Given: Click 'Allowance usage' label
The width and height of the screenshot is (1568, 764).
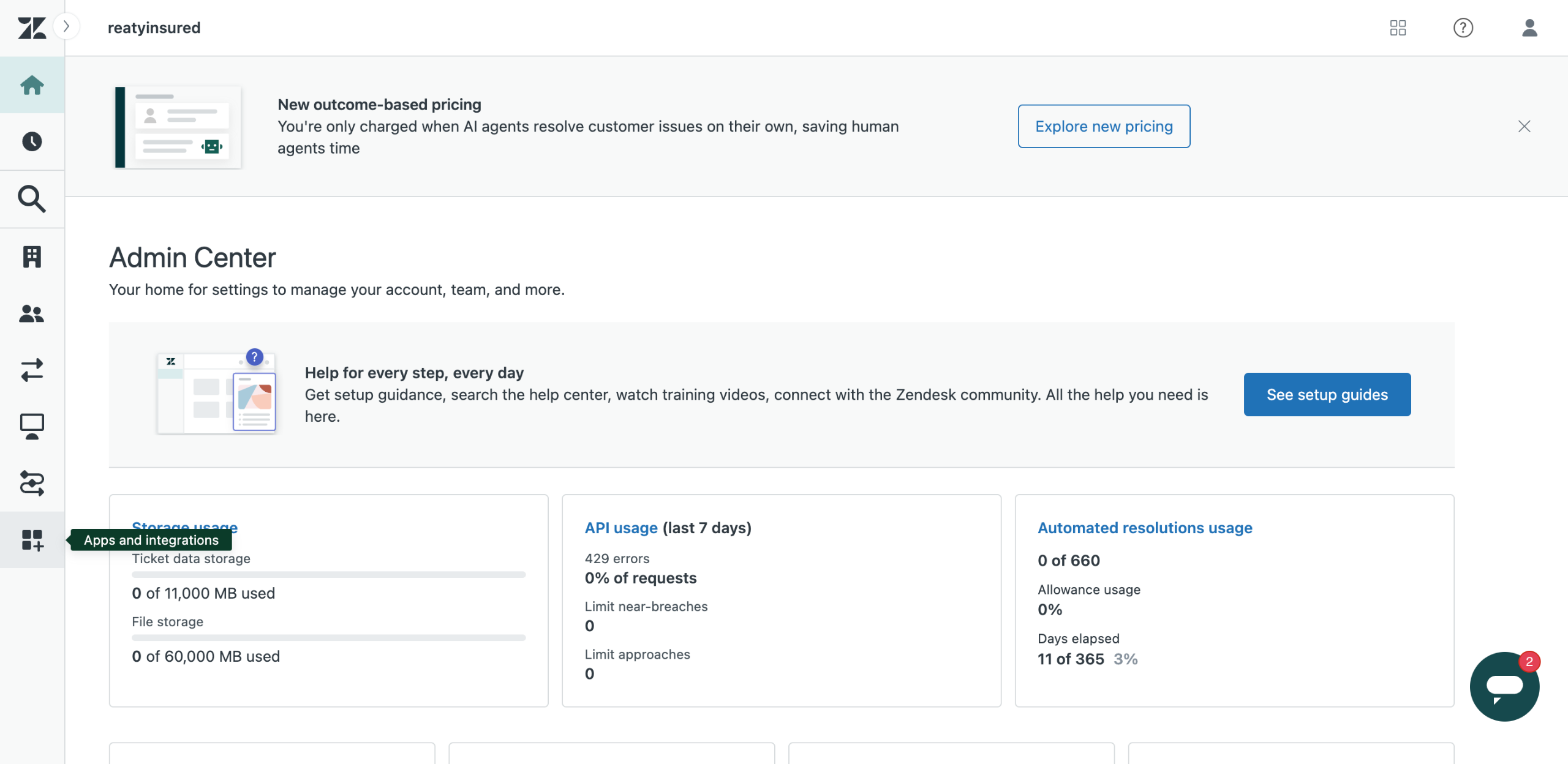Looking at the screenshot, I should tap(1089, 590).
